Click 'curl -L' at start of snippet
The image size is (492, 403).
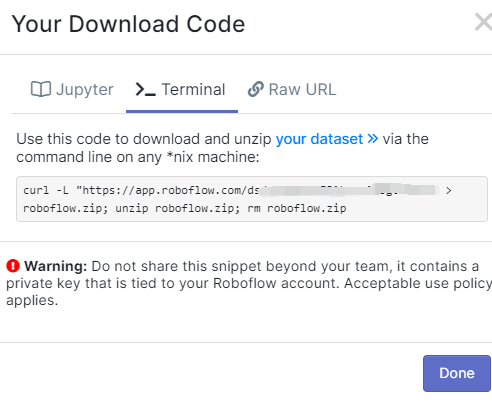click(46, 190)
